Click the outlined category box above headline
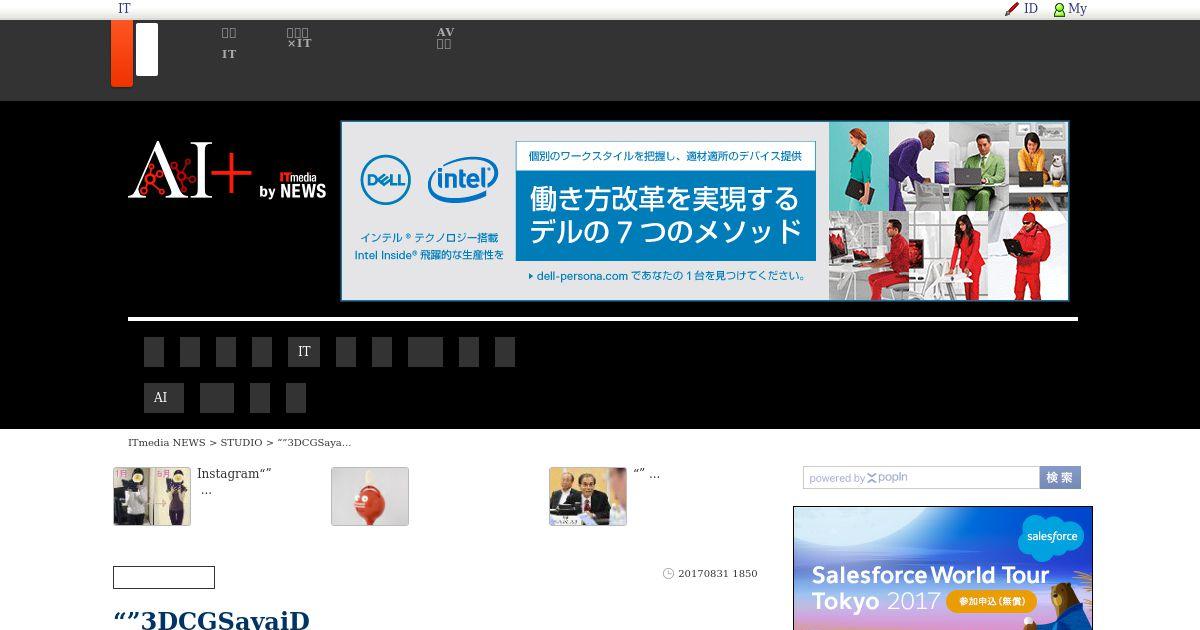 pyautogui.click(x=164, y=577)
